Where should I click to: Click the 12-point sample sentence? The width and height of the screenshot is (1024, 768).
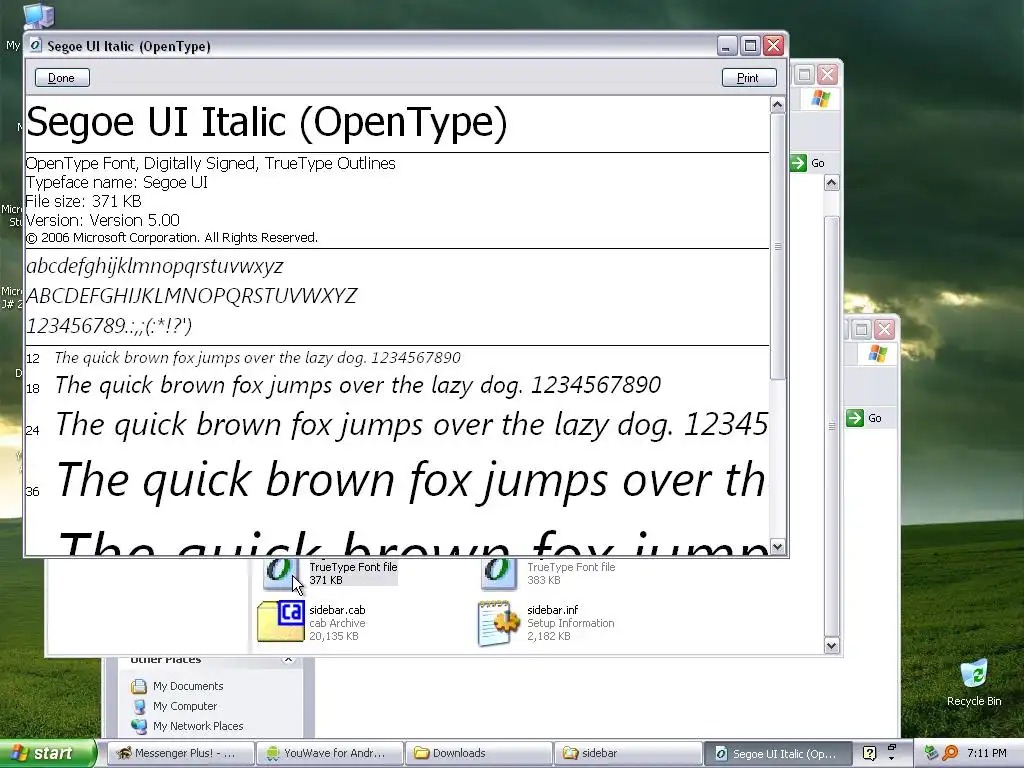tap(257, 357)
